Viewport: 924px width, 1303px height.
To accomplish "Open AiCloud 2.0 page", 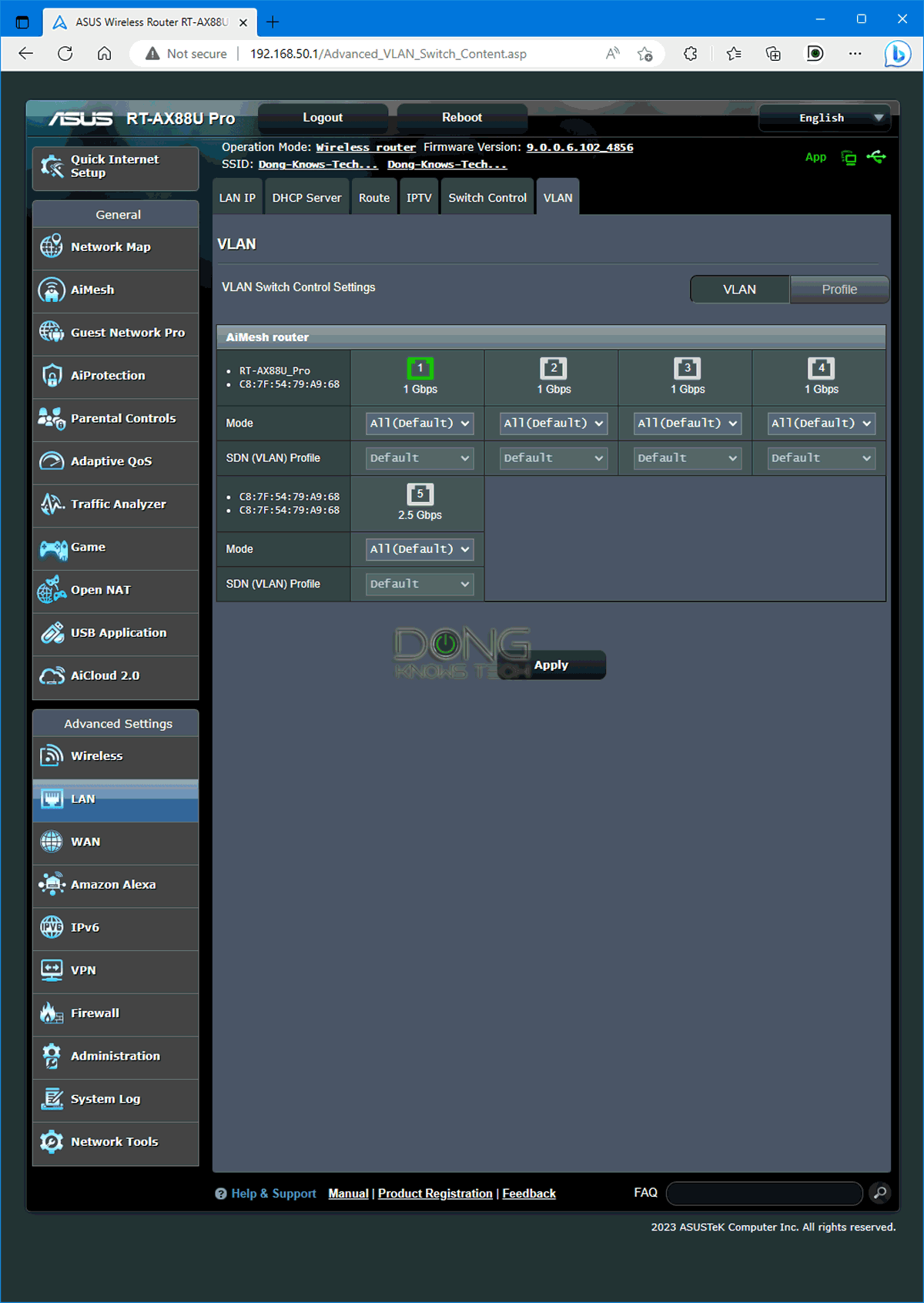I will coord(115,676).
